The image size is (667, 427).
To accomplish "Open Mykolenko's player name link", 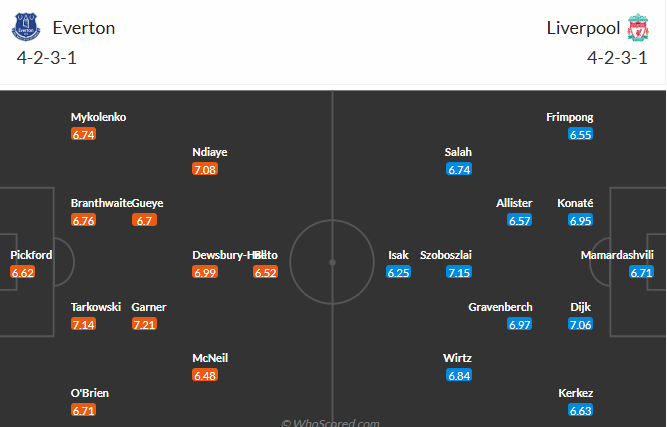I will (x=98, y=117).
